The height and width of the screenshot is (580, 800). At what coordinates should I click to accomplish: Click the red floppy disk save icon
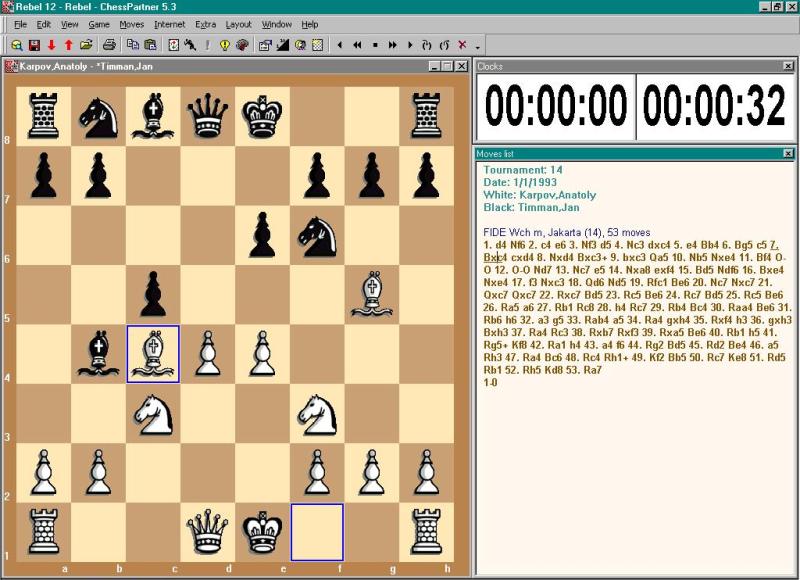(34, 45)
